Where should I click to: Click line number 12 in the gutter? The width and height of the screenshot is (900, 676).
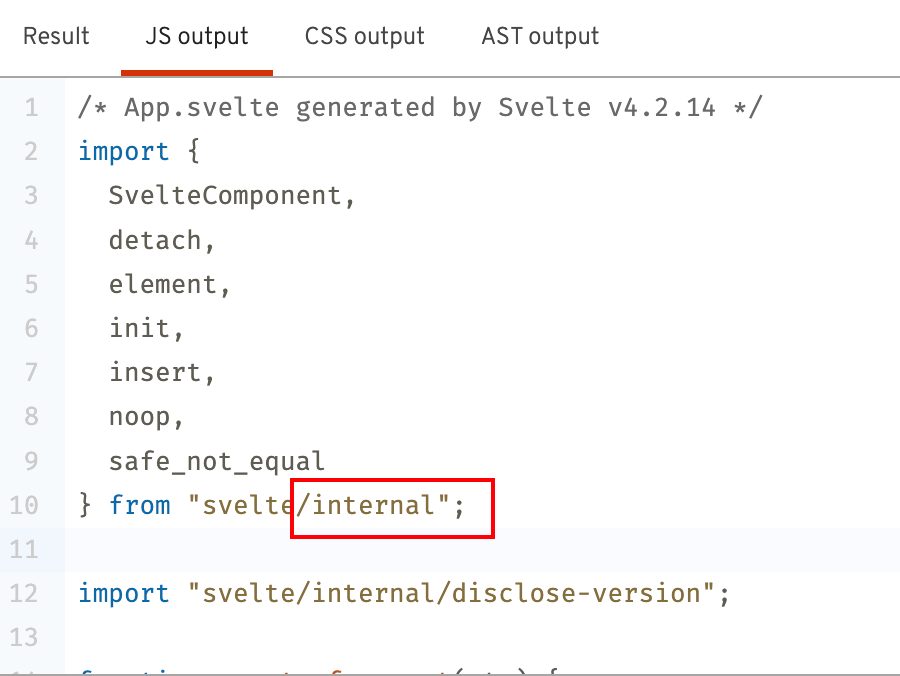point(24,593)
